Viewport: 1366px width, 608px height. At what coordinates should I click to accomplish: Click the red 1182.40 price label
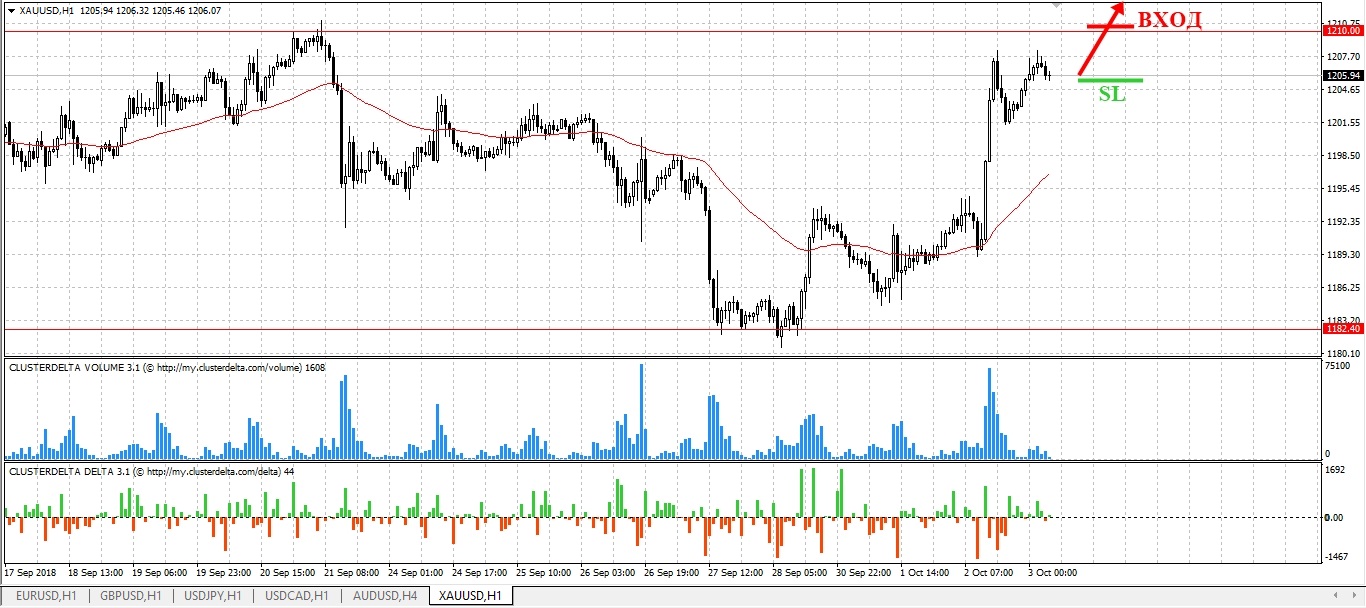(1342, 328)
